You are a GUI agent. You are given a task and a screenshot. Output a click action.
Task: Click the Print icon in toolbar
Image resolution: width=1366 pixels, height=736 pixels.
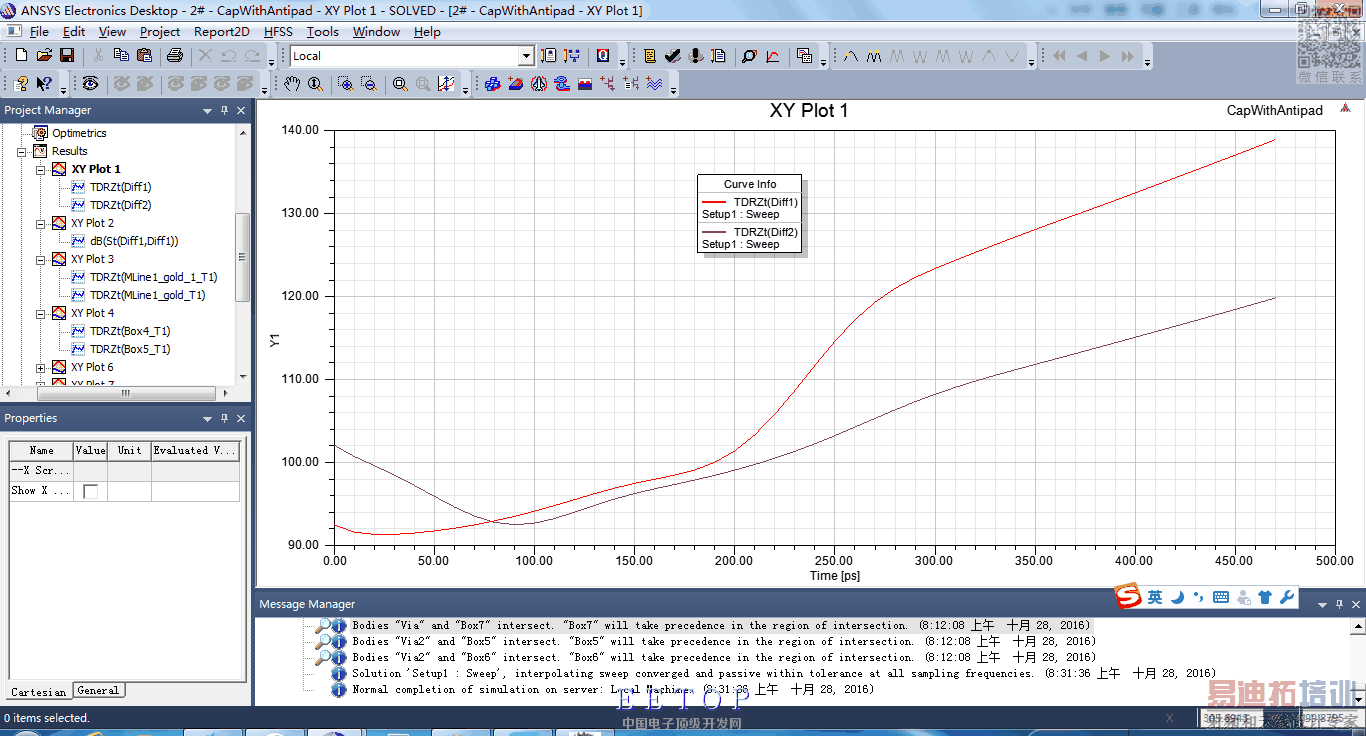174,56
